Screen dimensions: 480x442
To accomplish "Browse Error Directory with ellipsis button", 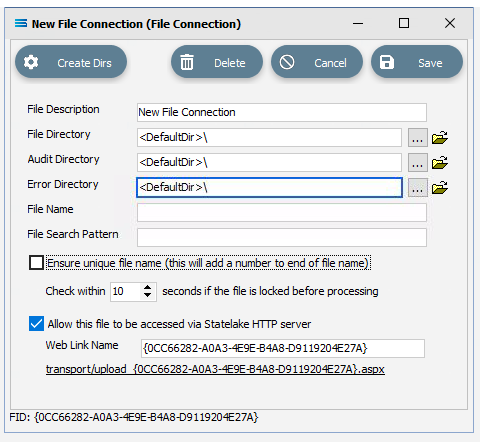I will [418, 187].
